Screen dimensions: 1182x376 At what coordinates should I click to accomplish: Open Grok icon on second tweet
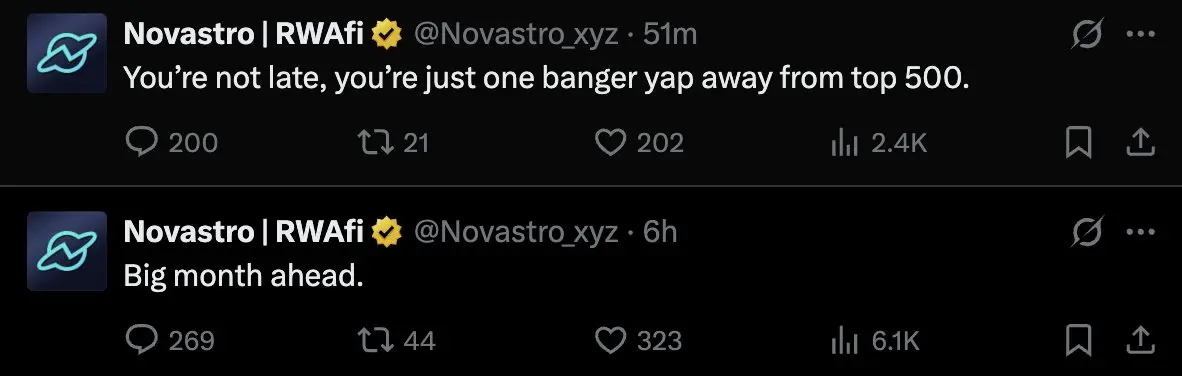point(1089,232)
